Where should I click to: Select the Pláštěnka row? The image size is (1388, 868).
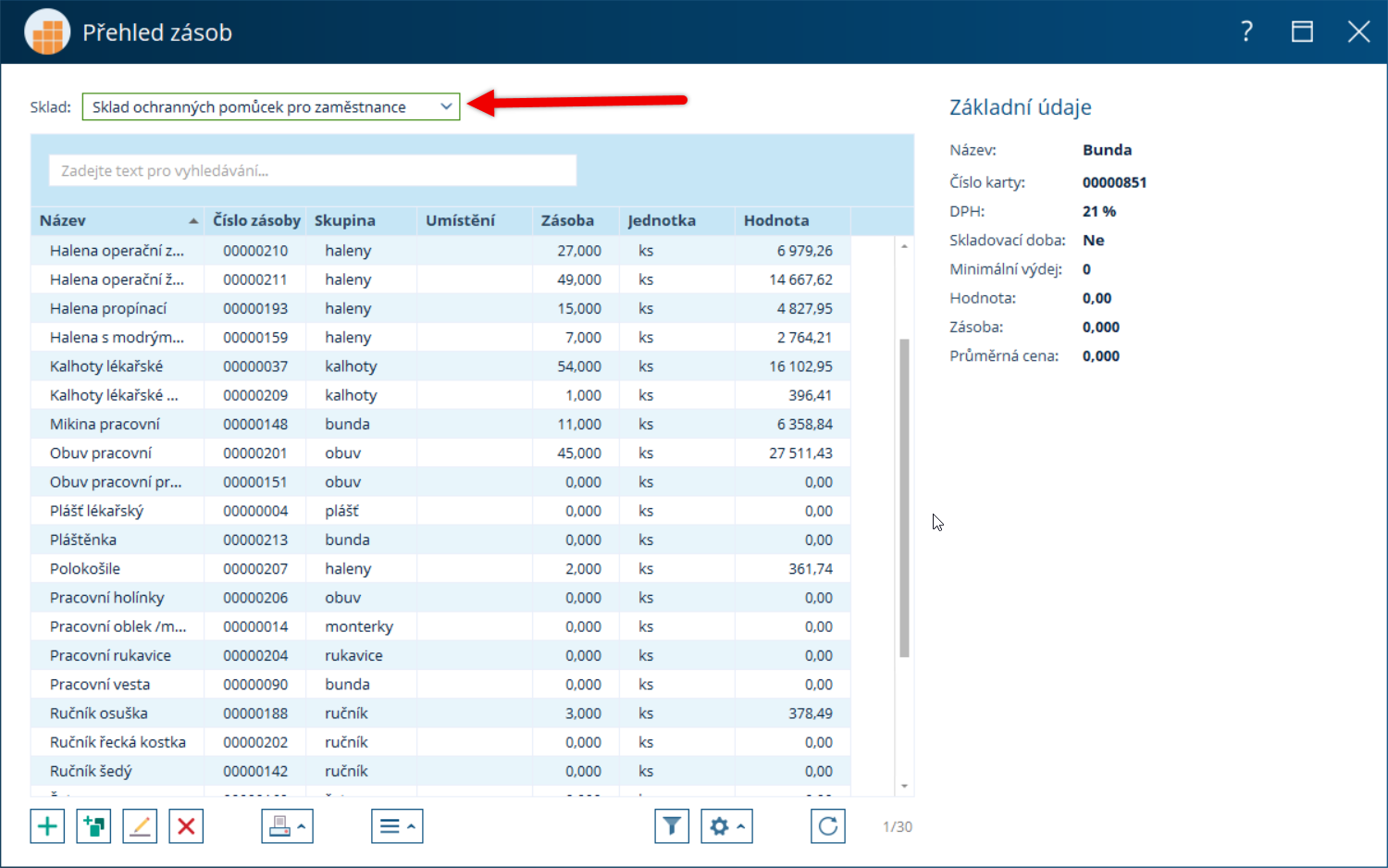click(x=440, y=539)
